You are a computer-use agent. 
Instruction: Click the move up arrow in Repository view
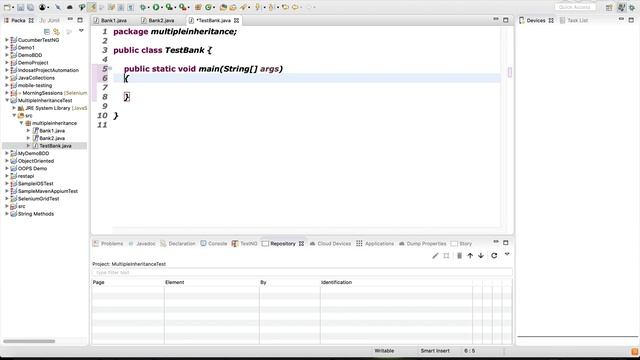(470, 256)
